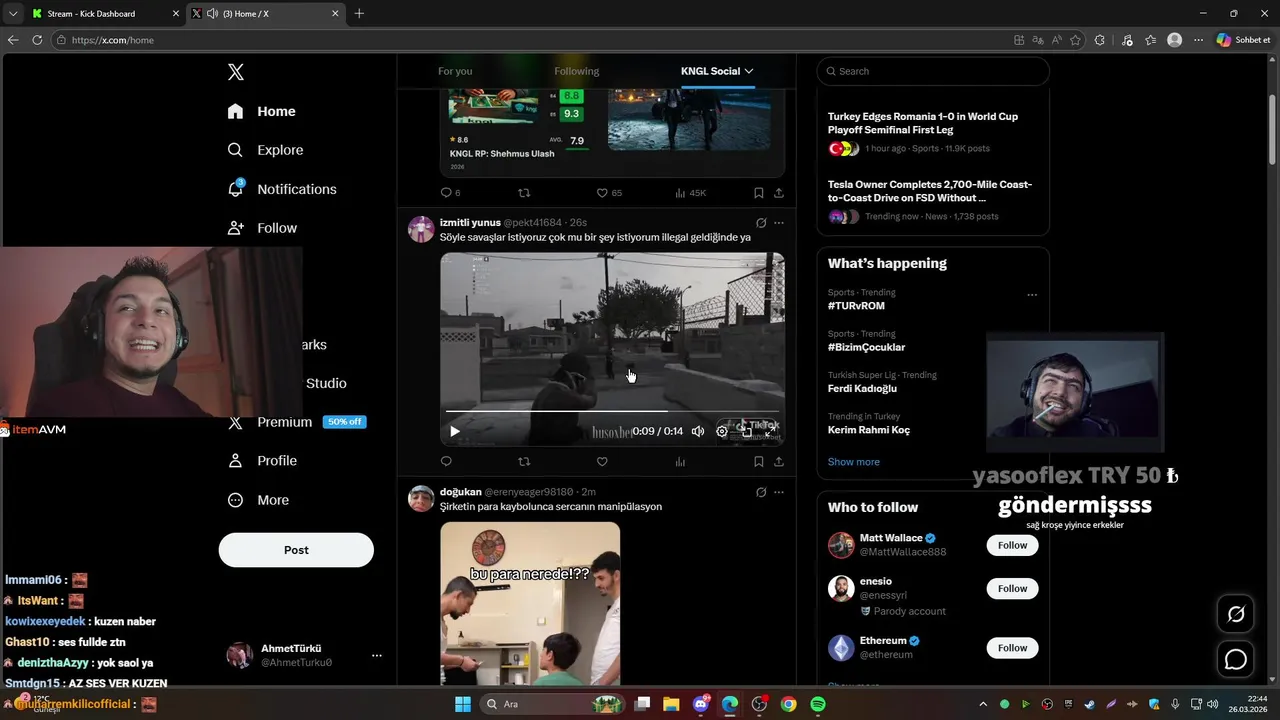Viewport: 1280px width, 720px height.
Task: Refresh the browser page
Action: 37,40
